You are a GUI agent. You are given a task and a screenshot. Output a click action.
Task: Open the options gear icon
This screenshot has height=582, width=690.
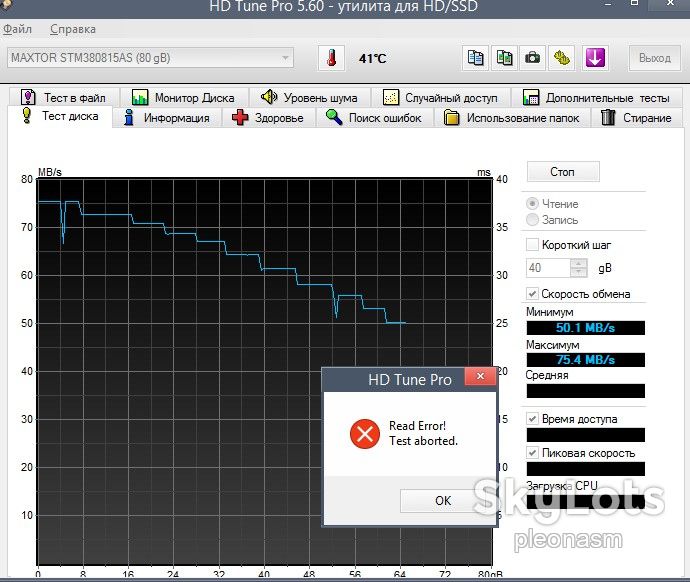tap(562, 58)
